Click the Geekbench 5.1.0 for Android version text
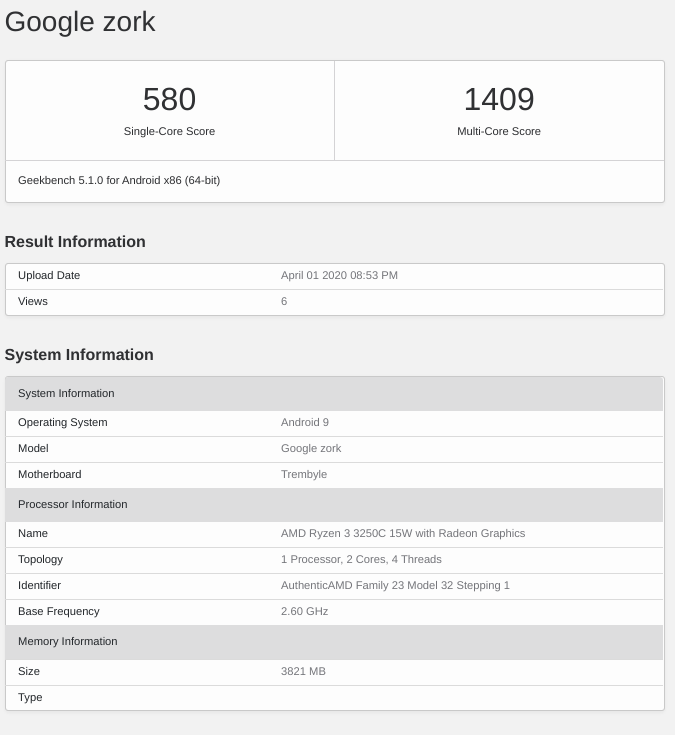 [119, 180]
